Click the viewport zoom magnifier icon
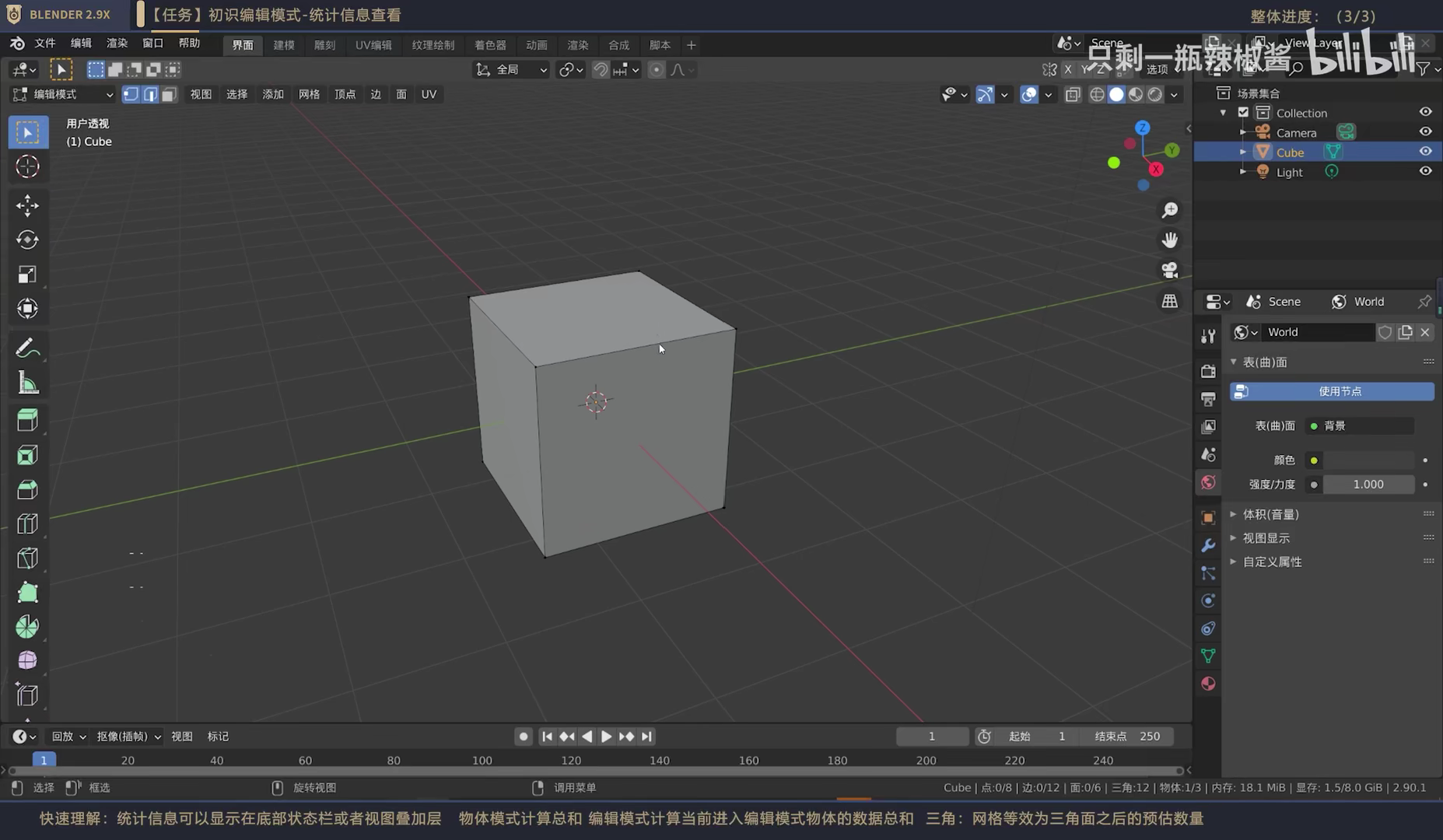This screenshot has height=840, width=1443. (x=1169, y=210)
